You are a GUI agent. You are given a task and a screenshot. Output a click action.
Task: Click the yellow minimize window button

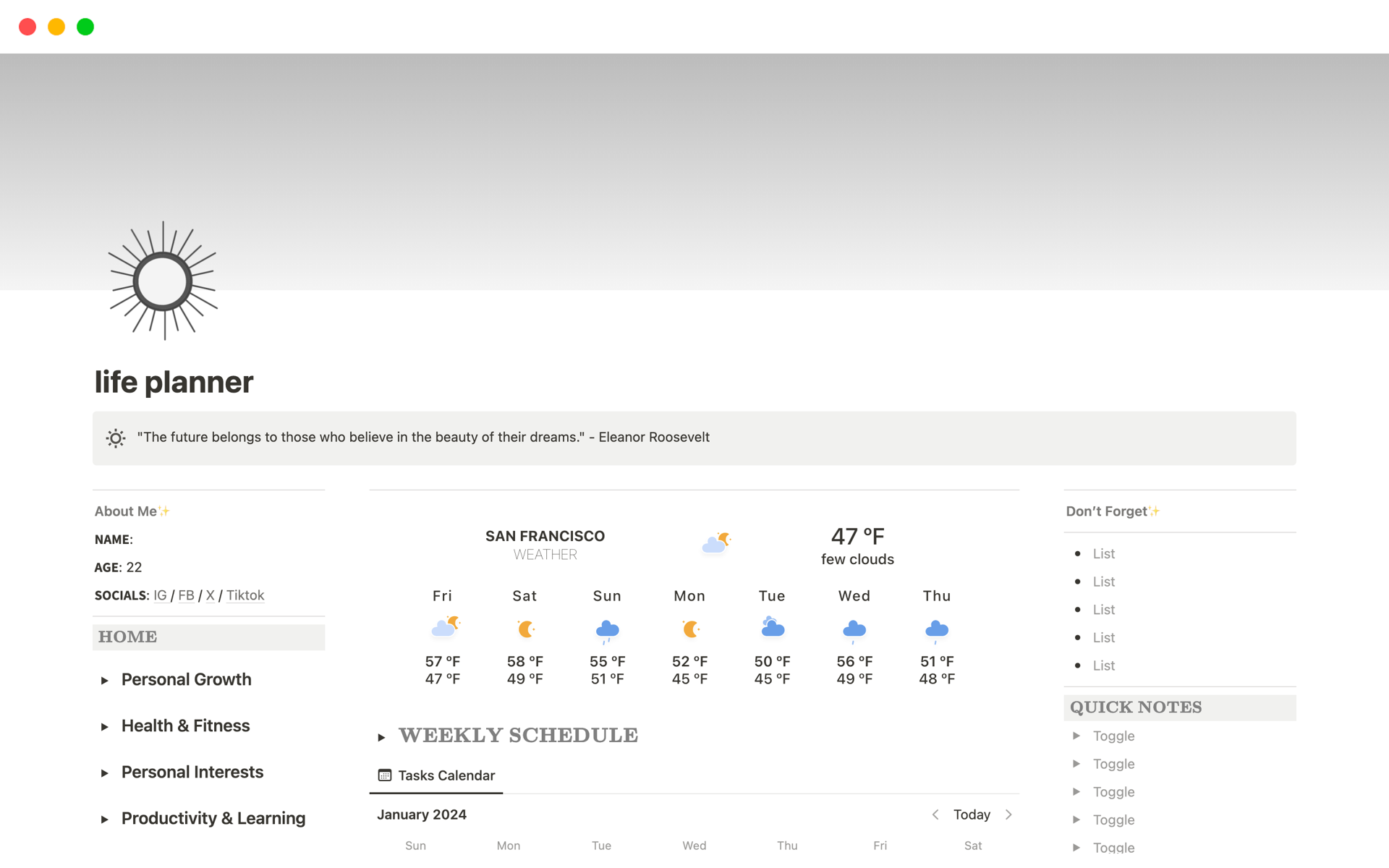(56, 27)
